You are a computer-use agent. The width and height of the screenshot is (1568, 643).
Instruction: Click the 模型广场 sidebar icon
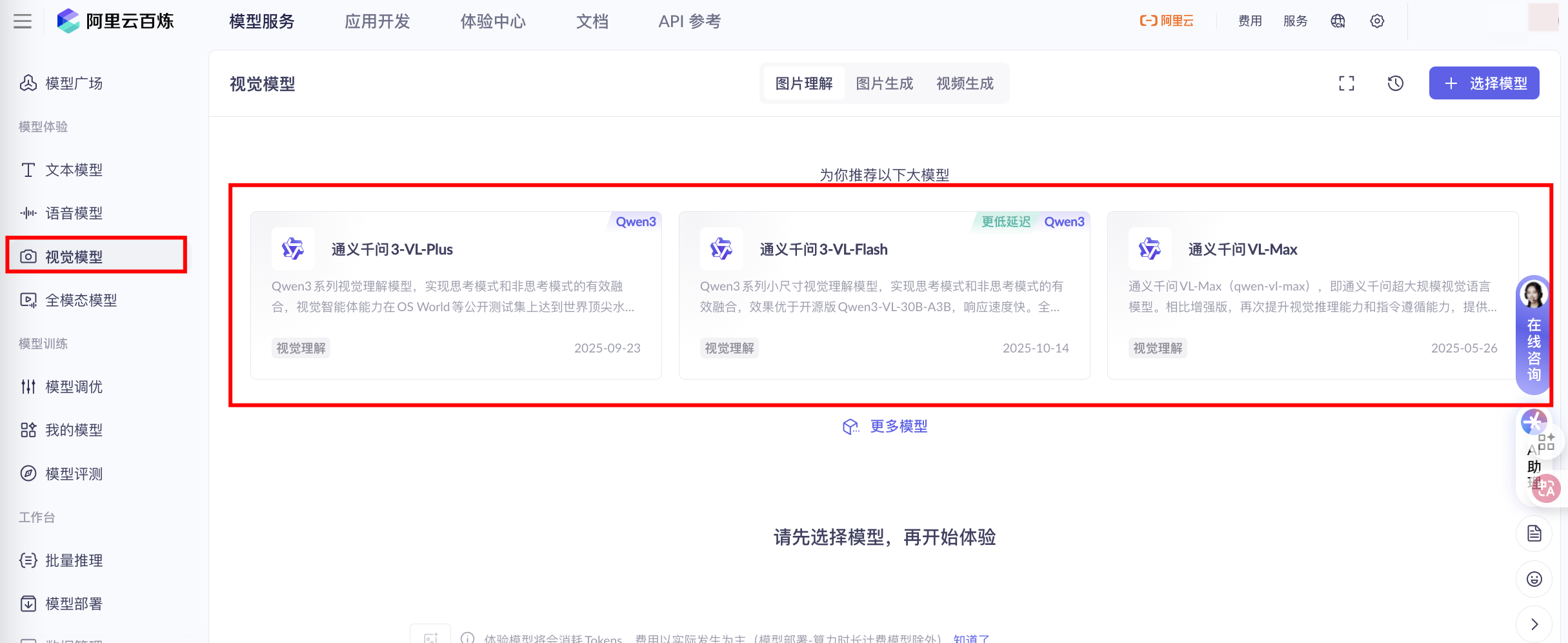pyautogui.click(x=28, y=83)
